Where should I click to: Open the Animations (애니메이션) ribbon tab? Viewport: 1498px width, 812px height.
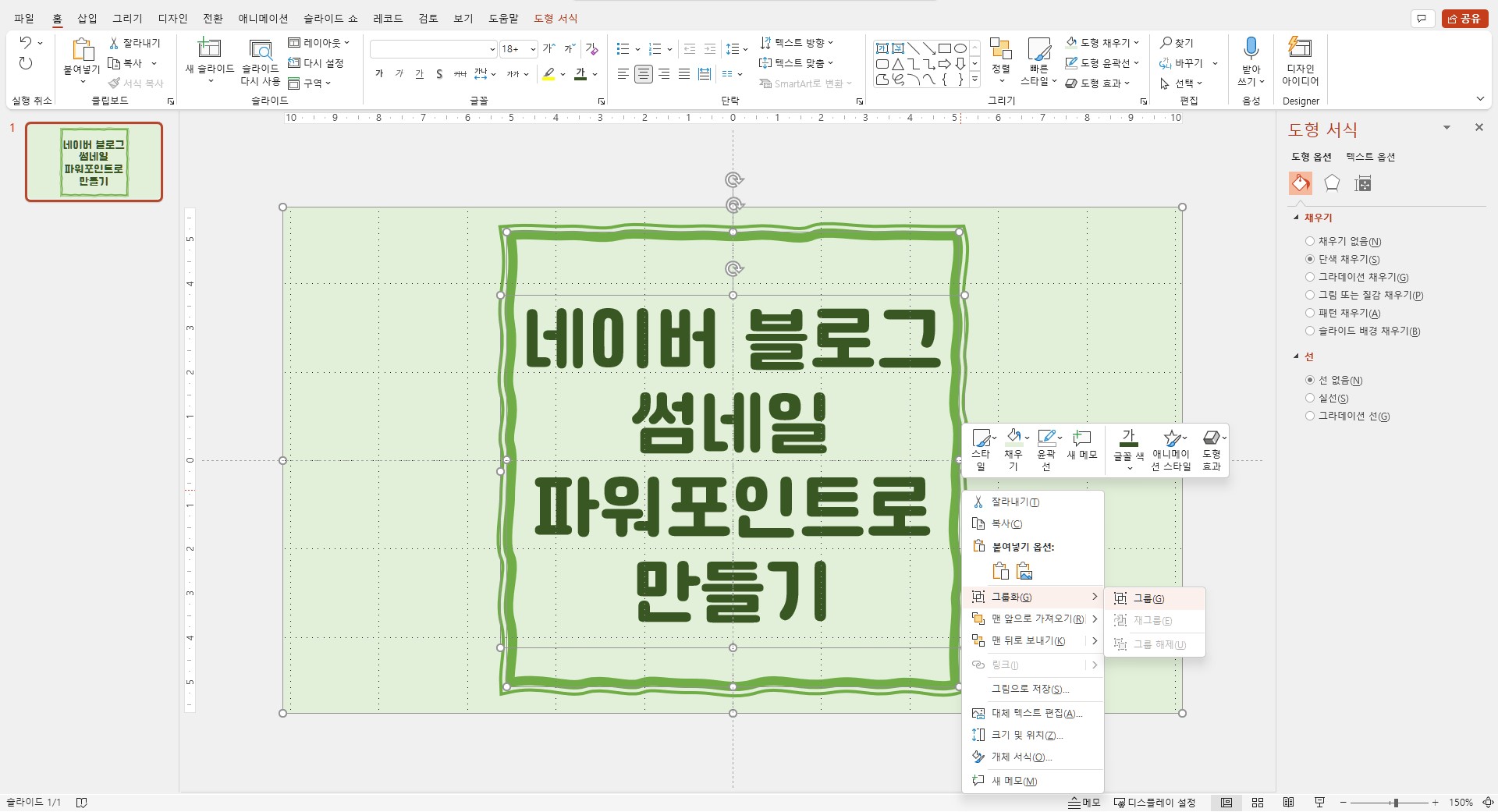[x=263, y=18]
